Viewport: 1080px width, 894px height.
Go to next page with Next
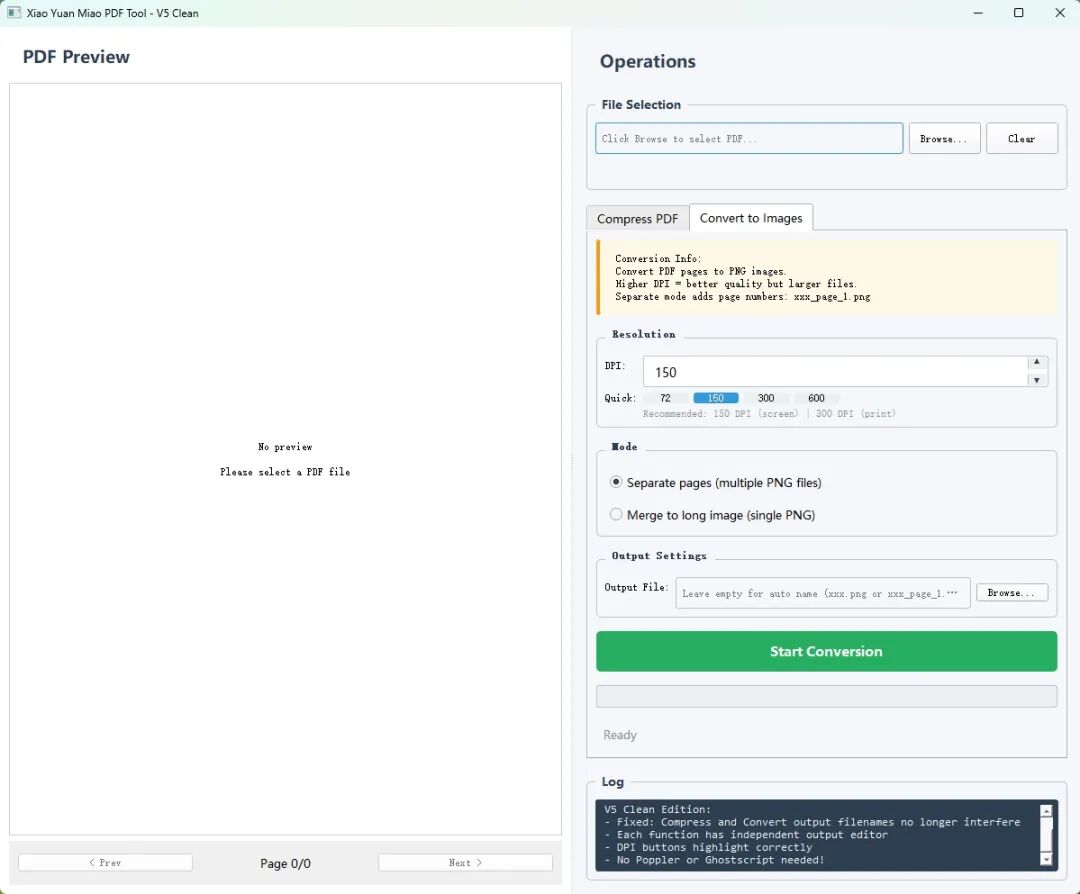(465, 862)
